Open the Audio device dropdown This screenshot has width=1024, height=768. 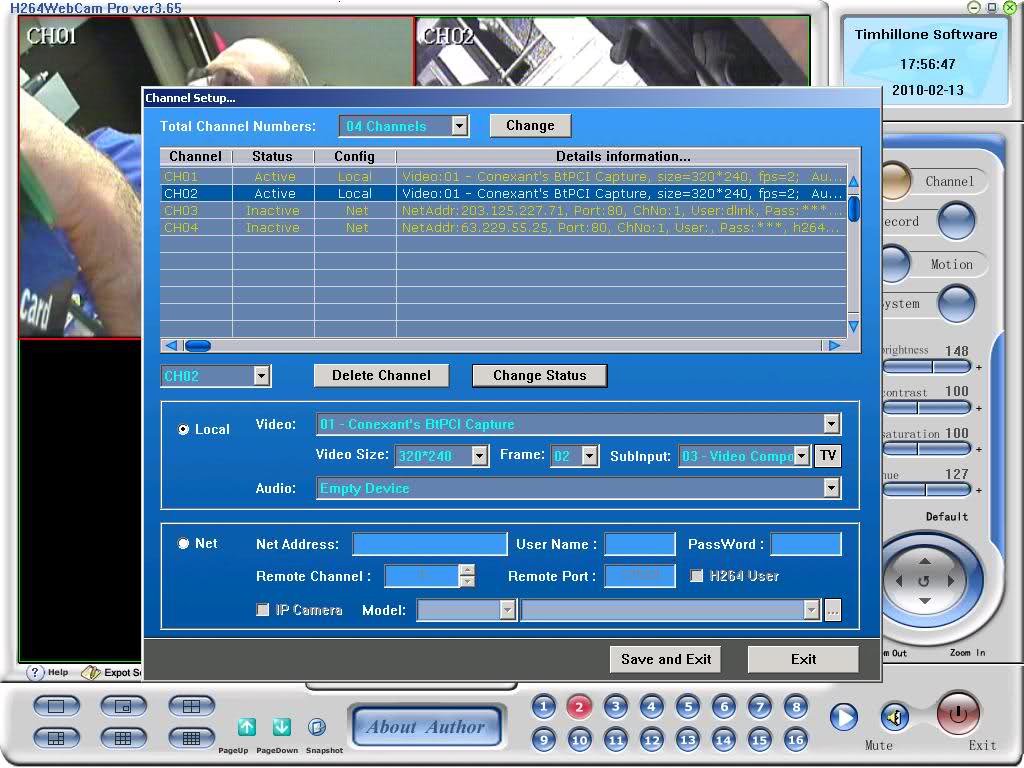831,488
